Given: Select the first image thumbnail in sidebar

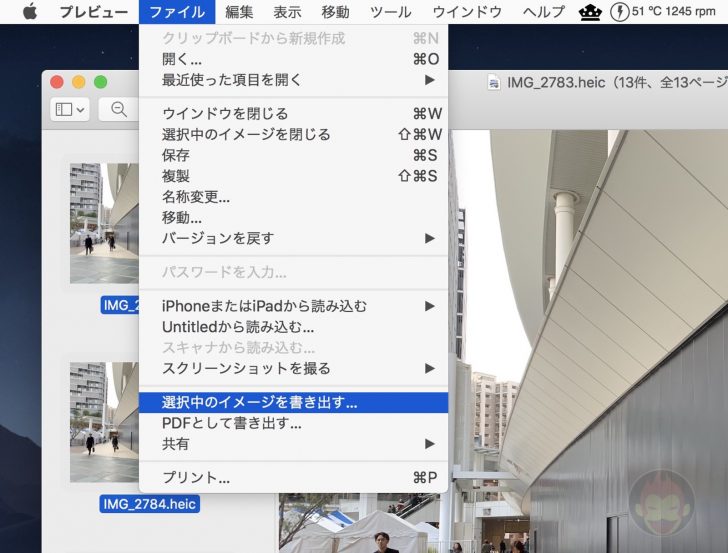Looking at the screenshot, I should (x=104, y=223).
